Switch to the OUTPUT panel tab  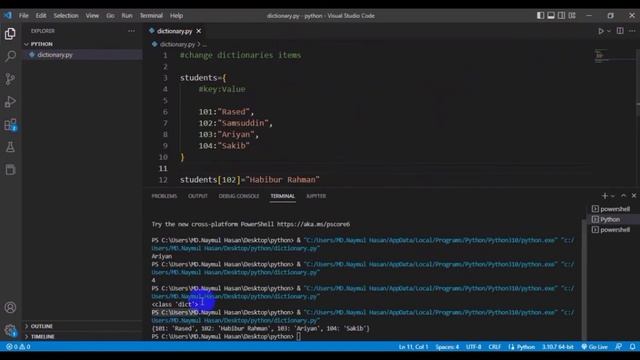198,196
